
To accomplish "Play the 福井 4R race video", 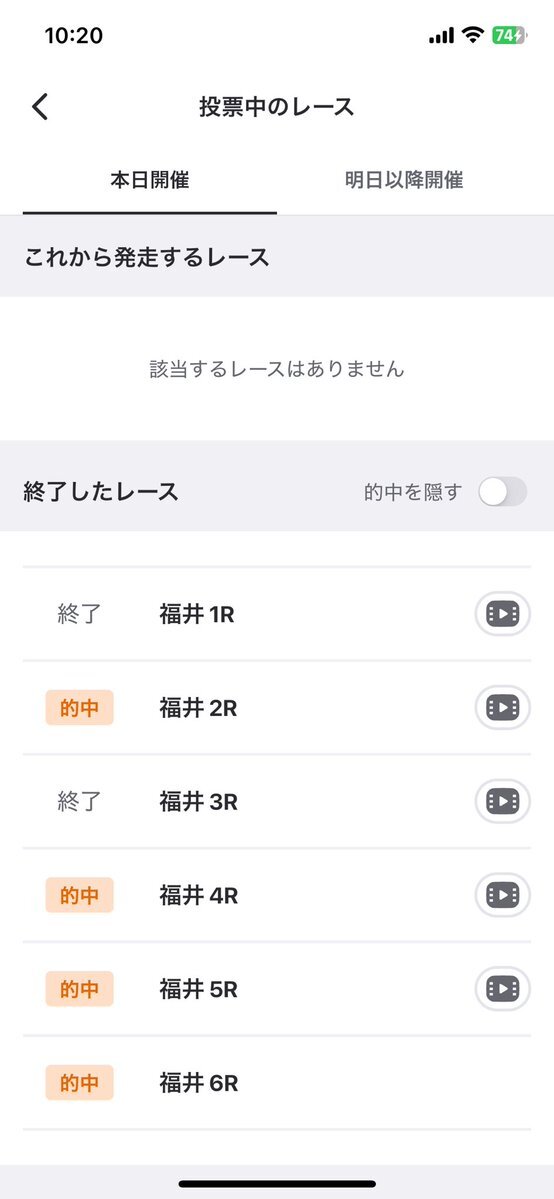I will pos(503,895).
